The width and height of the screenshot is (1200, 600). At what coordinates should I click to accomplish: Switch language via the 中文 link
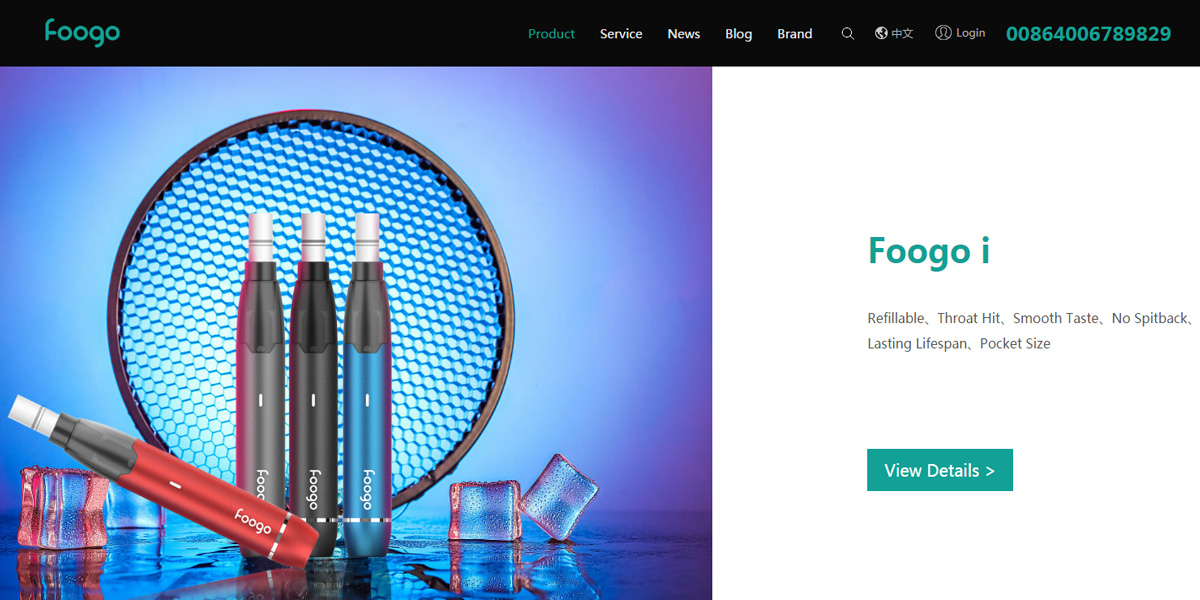(x=902, y=34)
